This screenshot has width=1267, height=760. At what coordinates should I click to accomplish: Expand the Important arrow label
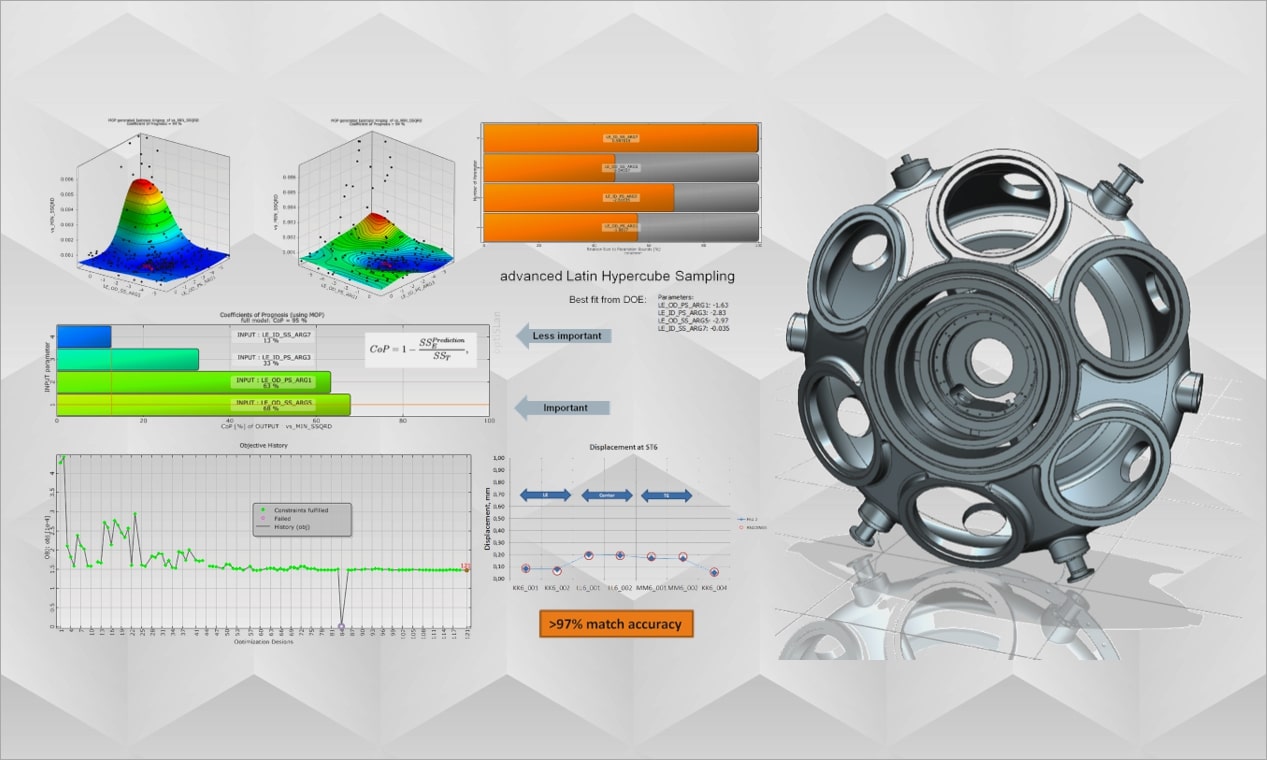point(560,408)
